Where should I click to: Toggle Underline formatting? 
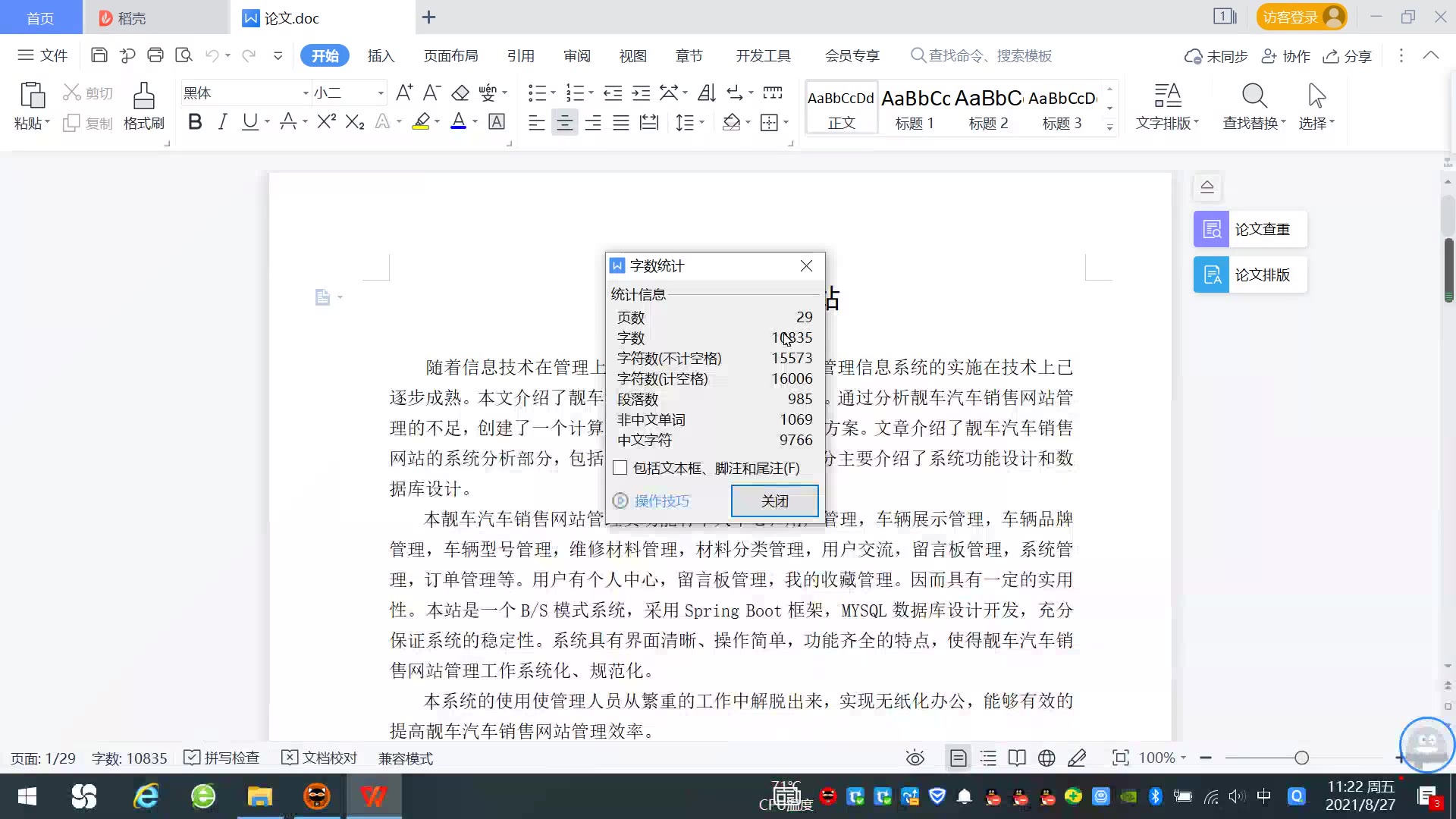[249, 121]
